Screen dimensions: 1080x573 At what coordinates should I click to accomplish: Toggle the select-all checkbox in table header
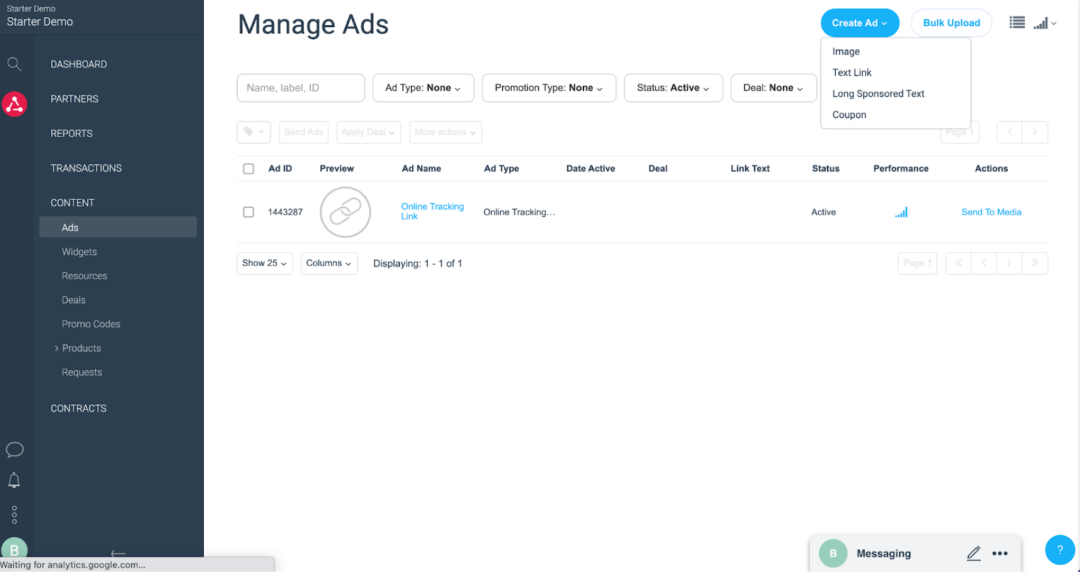point(249,169)
